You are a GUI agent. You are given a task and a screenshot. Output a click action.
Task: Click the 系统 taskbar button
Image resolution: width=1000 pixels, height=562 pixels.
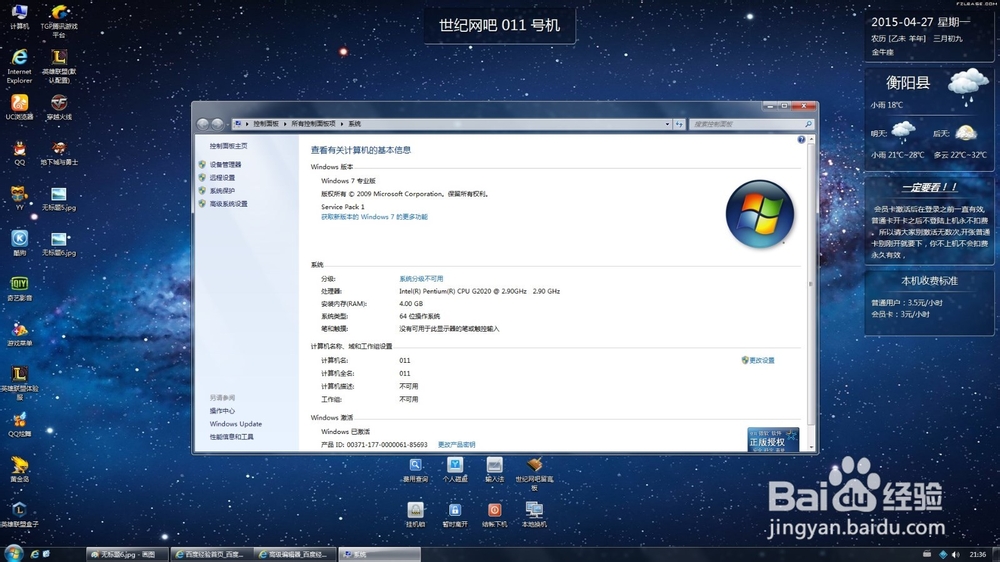click(379, 554)
